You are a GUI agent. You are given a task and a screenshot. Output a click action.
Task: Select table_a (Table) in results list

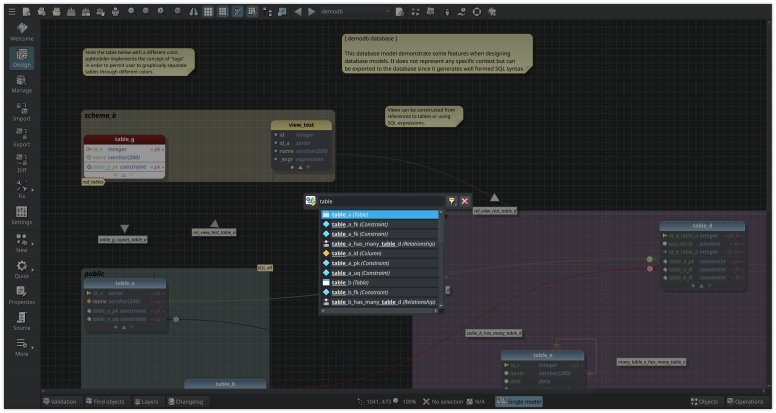380,214
